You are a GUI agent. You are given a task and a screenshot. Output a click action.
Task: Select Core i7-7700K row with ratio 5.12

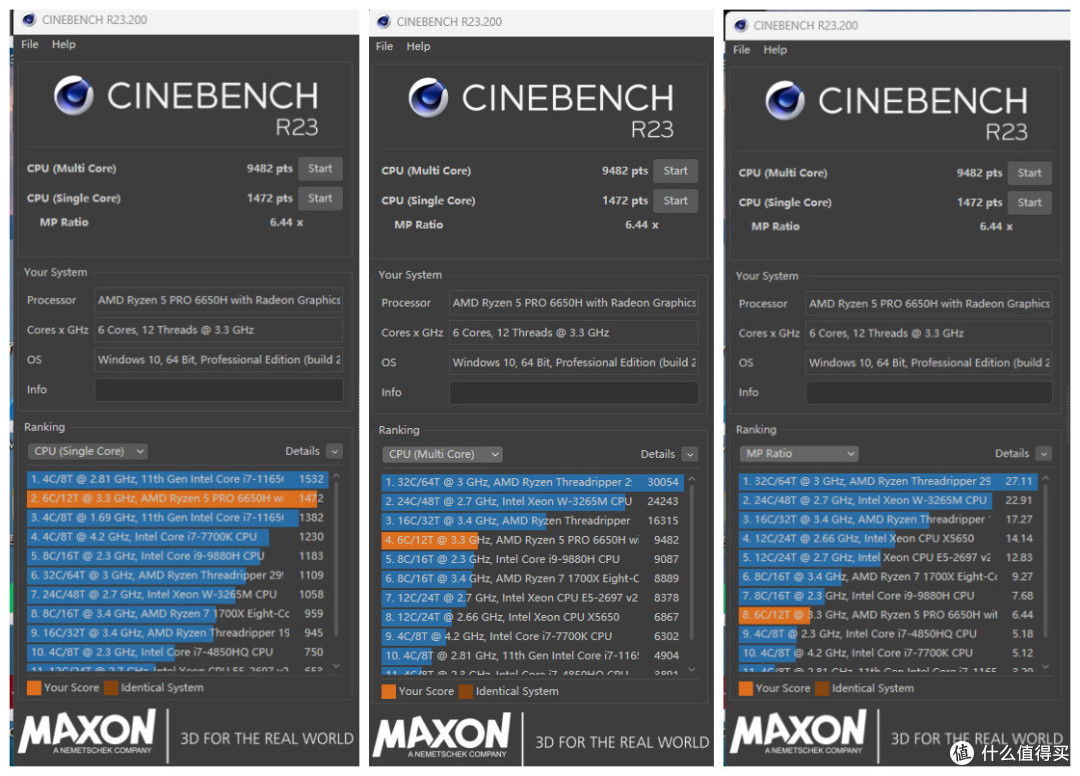click(x=889, y=653)
